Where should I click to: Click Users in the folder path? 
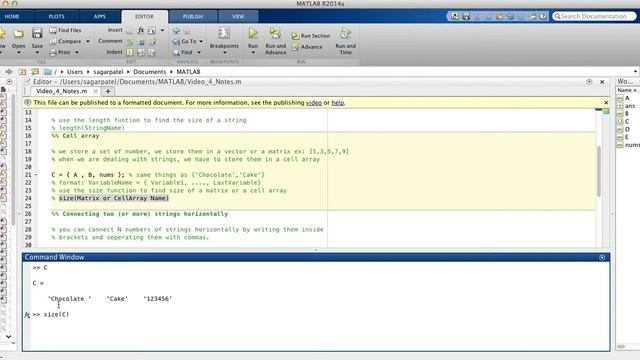[x=75, y=71]
